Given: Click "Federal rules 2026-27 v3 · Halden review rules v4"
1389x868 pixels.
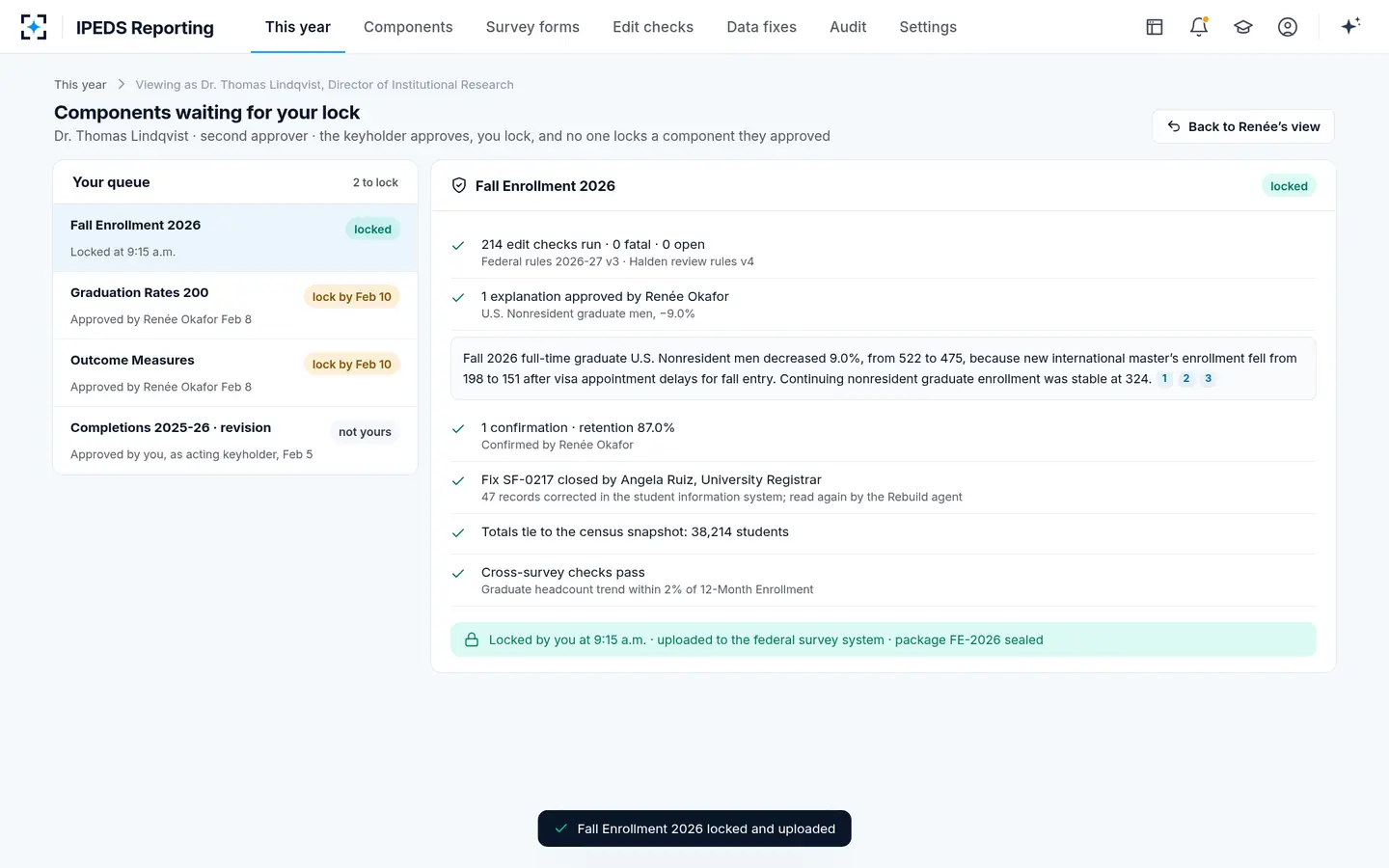Looking at the screenshot, I should [617, 261].
